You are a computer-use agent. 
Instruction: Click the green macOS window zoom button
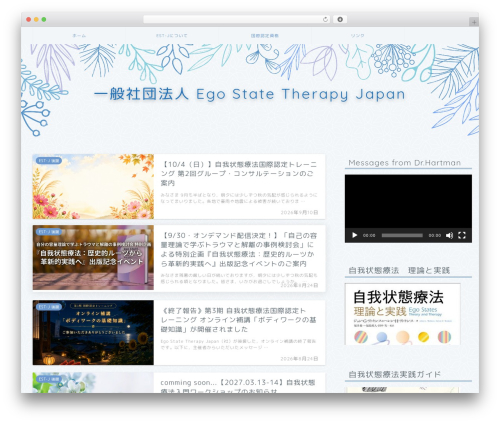coord(44,20)
